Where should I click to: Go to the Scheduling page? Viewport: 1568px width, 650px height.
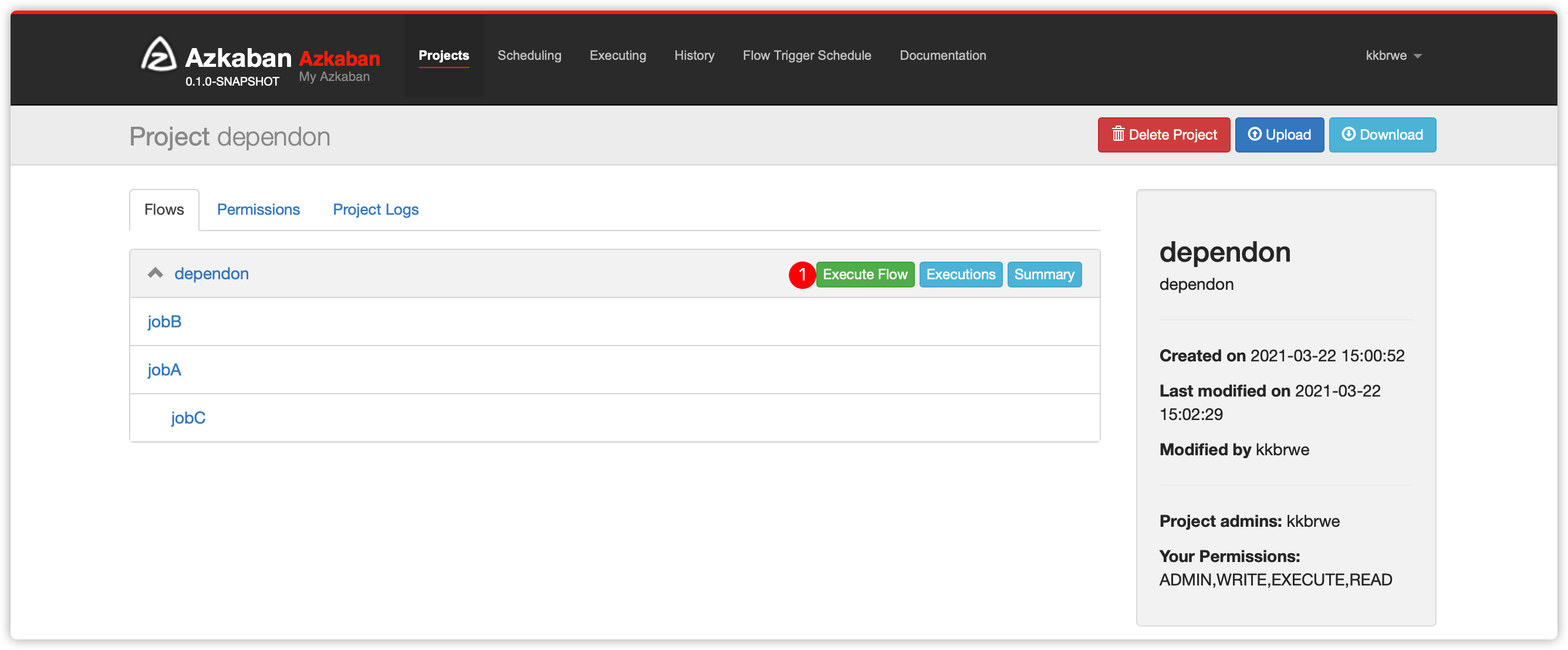pyautogui.click(x=529, y=55)
